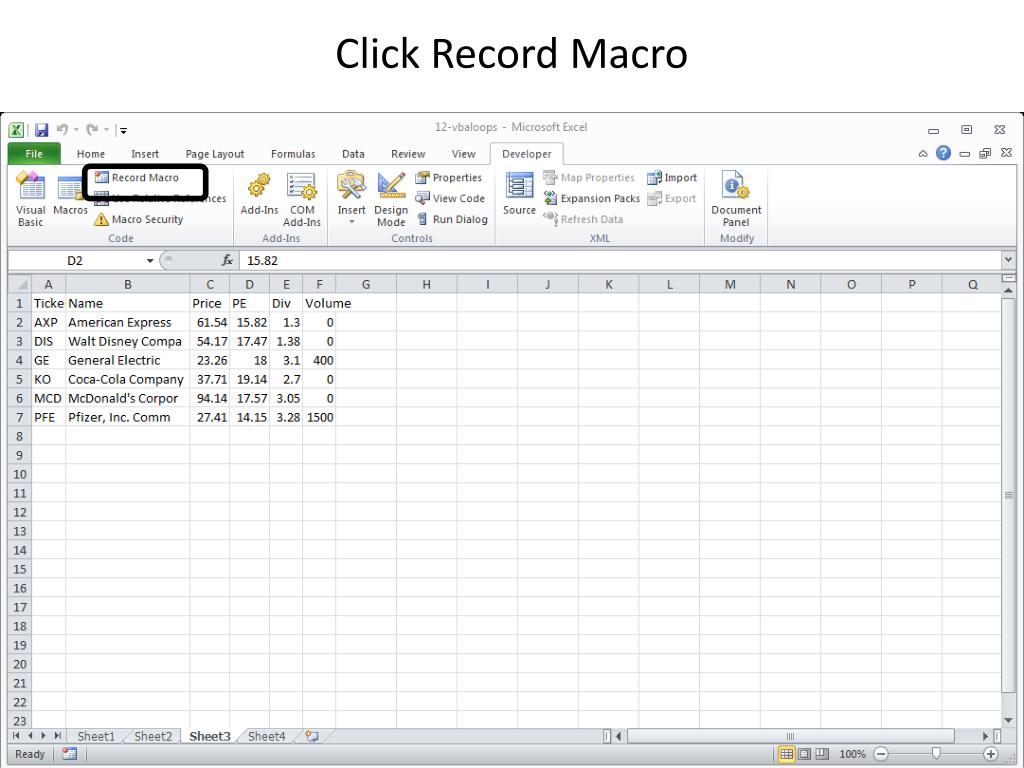
Task: Click View Code
Action: pyautogui.click(x=451, y=199)
